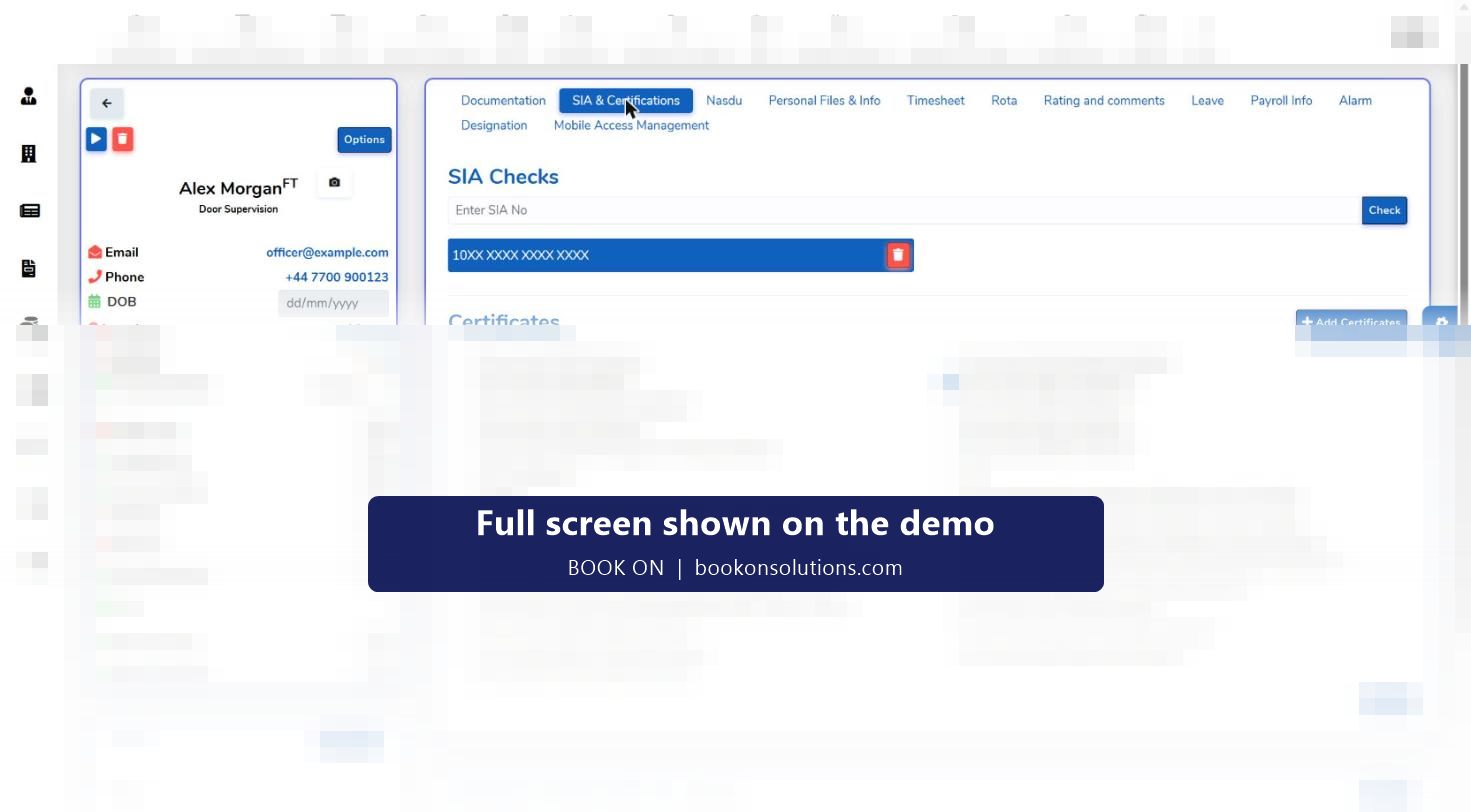1471x812 pixels.
Task: Open the Nasdu tab
Action: pos(724,100)
